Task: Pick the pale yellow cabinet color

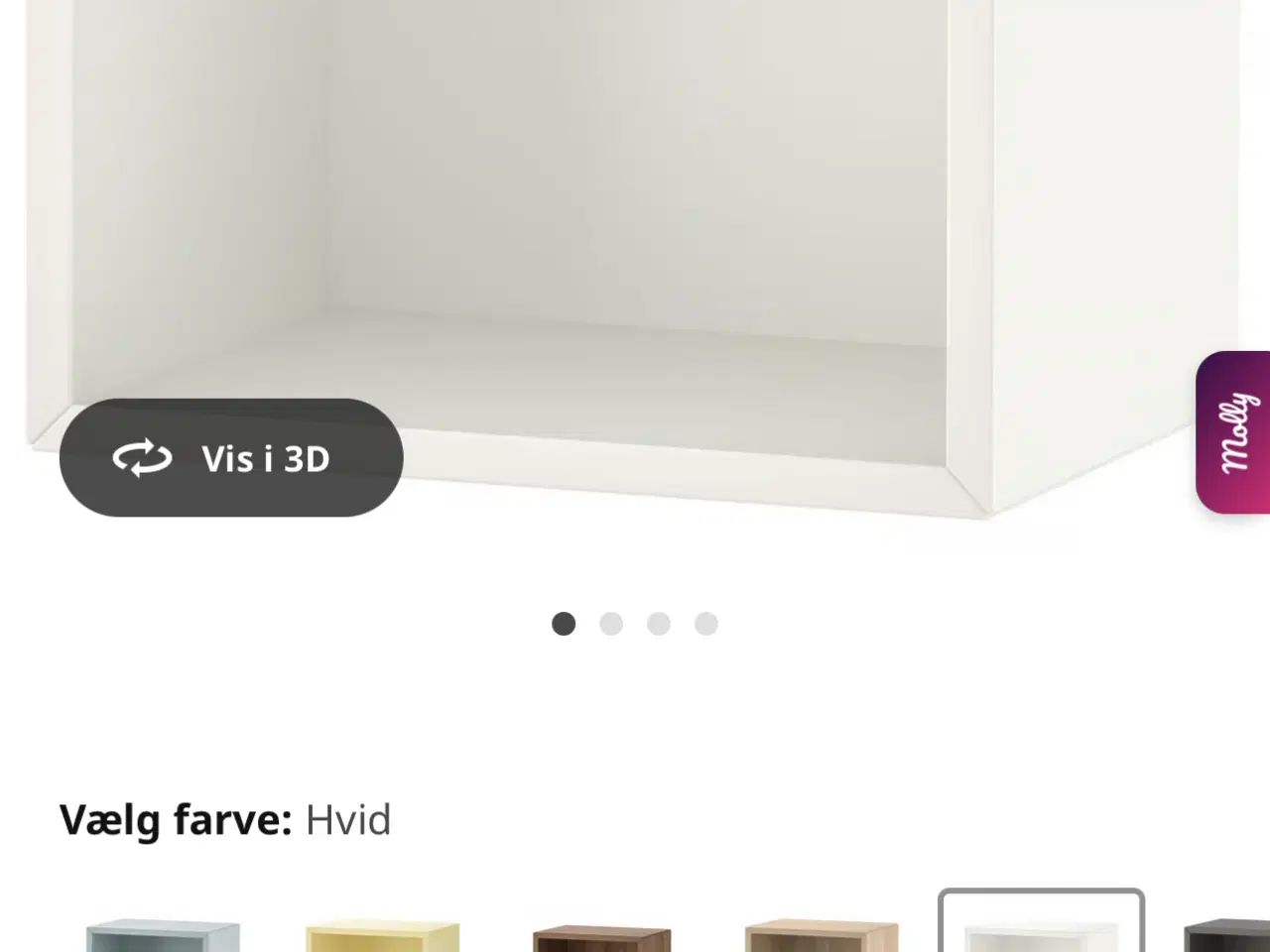Action: (383, 935)
